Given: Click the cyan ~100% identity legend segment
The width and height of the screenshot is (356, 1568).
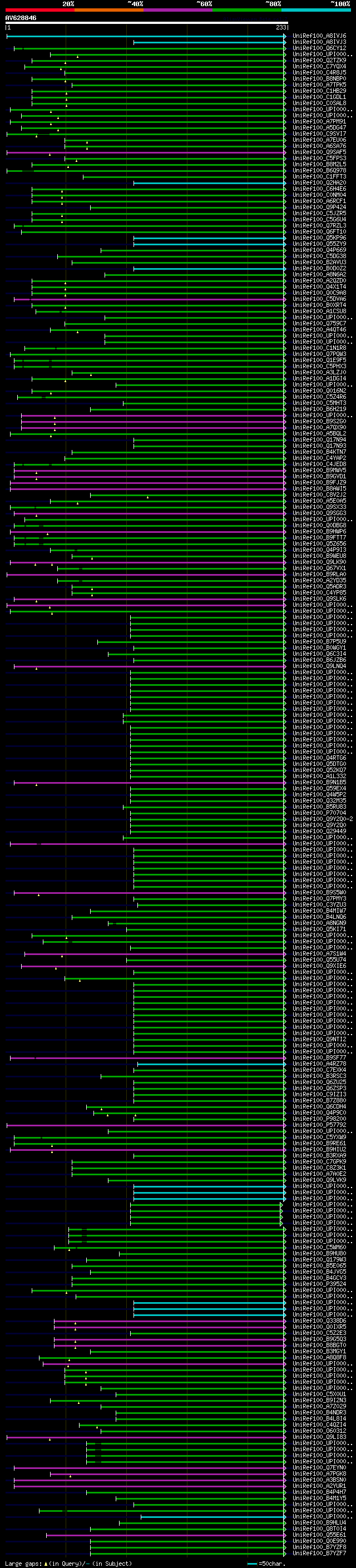Looking at the screenshot, I should [316, 10].
